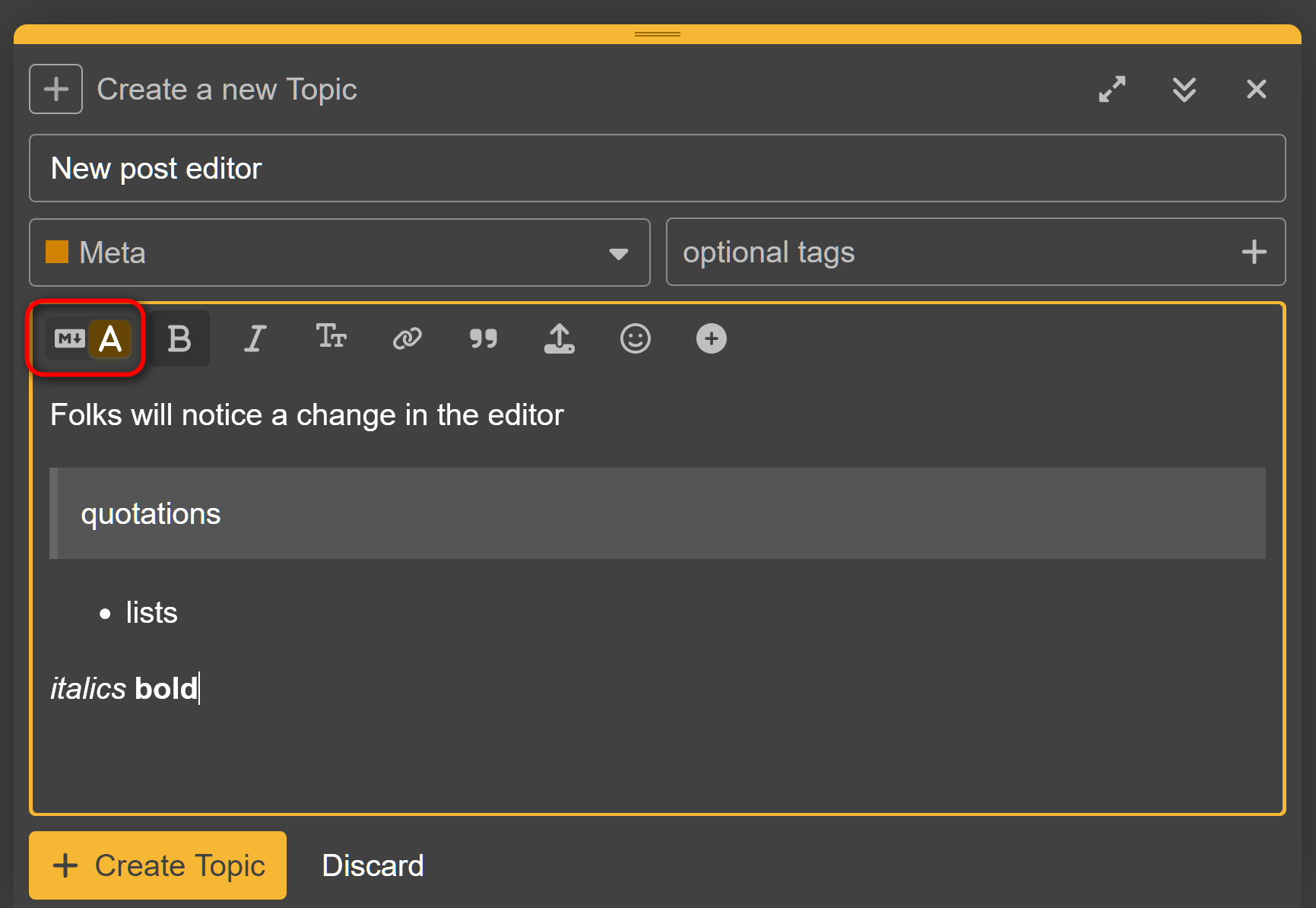Place cursor in 'Folks will notice' line
The height and width of the screenshot is (908, 1316).
(307, 415)
